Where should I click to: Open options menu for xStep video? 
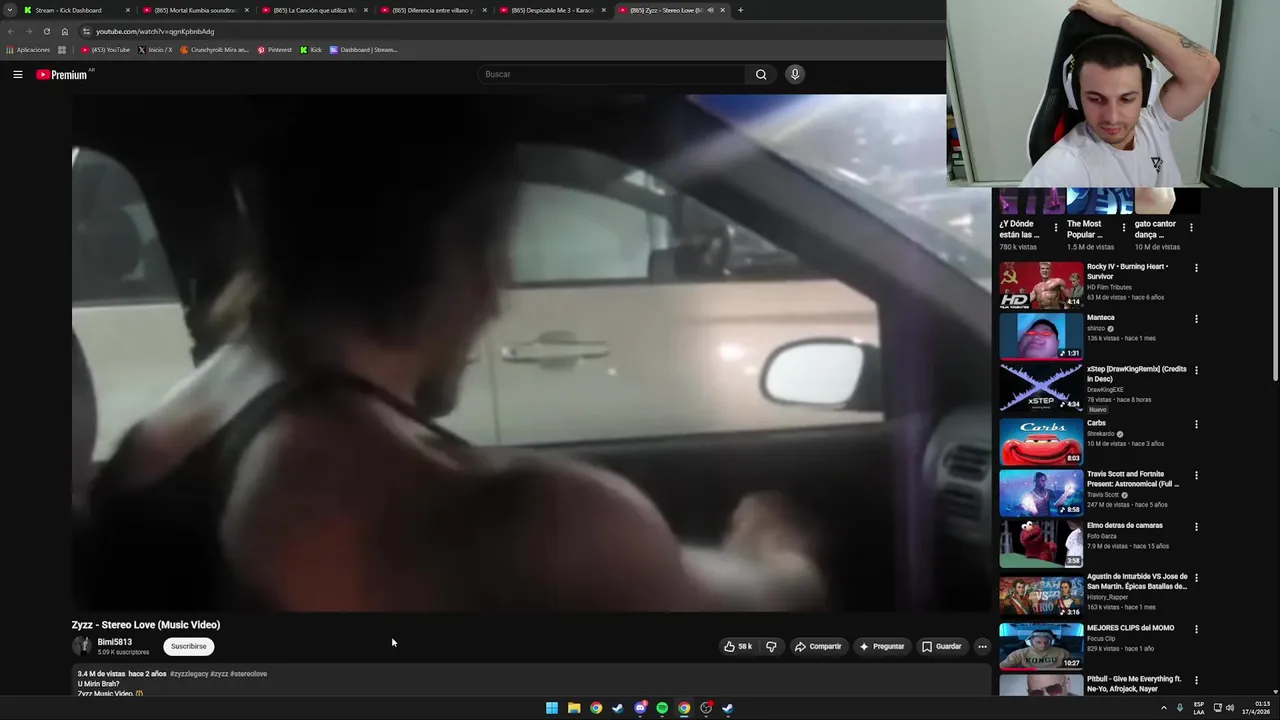tap(1196, 370)
